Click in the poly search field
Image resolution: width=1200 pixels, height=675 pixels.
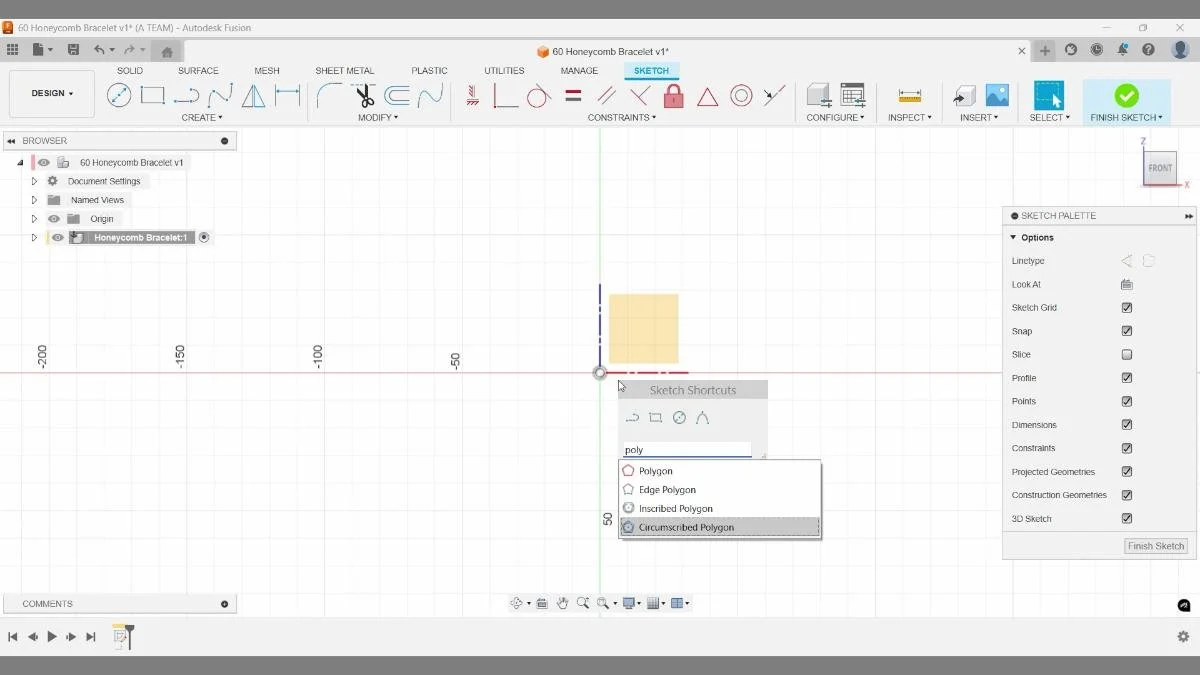[686, 449]
